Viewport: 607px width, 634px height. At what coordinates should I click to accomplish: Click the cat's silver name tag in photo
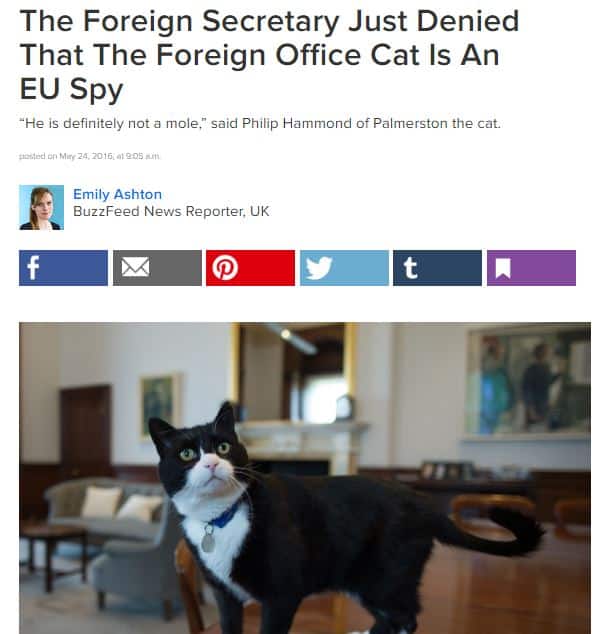coord(208,540)
